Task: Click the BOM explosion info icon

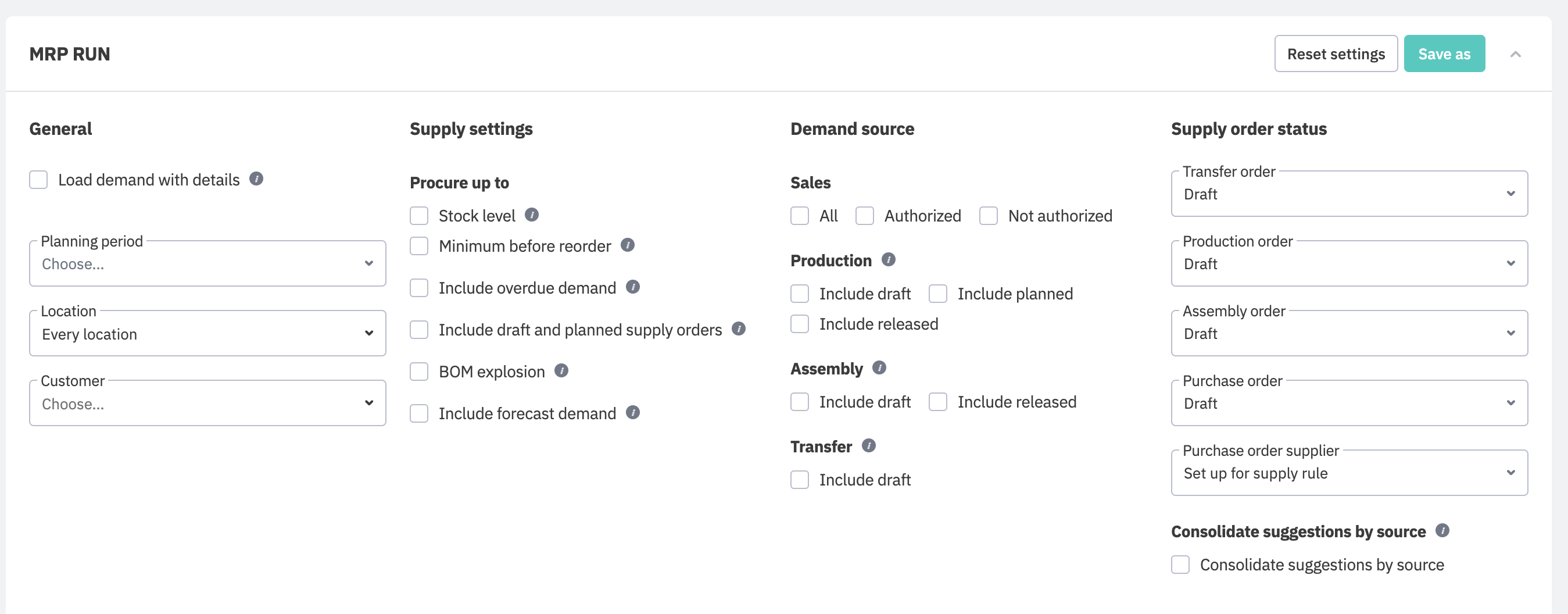Action: 561,371
